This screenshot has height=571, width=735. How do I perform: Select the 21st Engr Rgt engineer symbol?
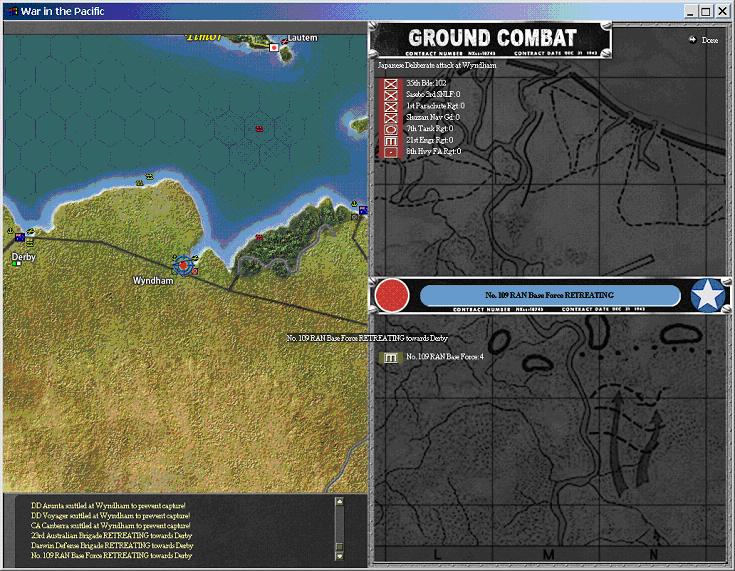390,140
